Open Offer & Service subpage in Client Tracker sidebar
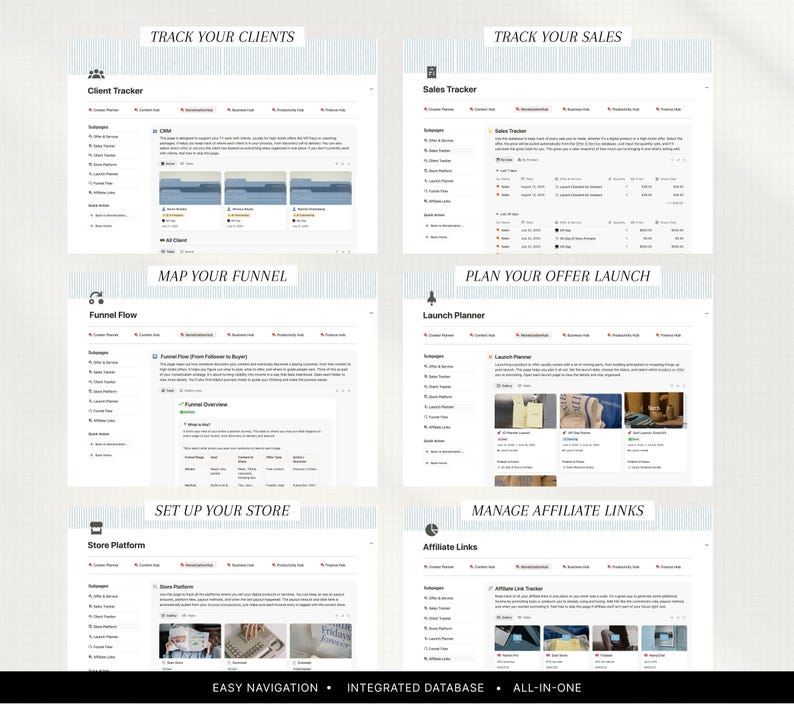 point(103,136)
